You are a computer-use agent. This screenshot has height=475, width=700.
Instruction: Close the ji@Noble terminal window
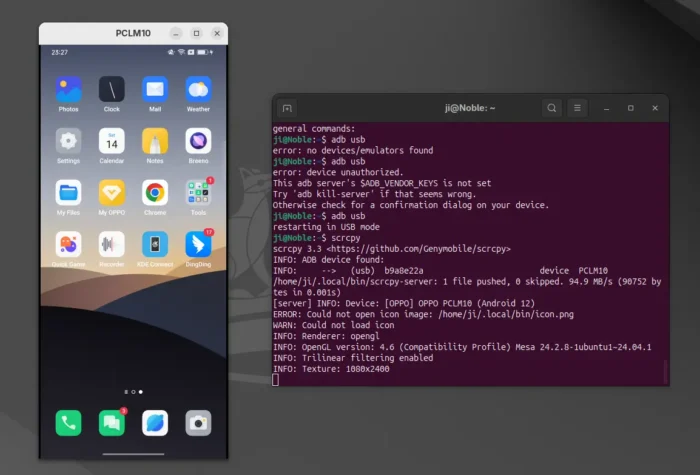pyautogui.click(x=655, y=108)
